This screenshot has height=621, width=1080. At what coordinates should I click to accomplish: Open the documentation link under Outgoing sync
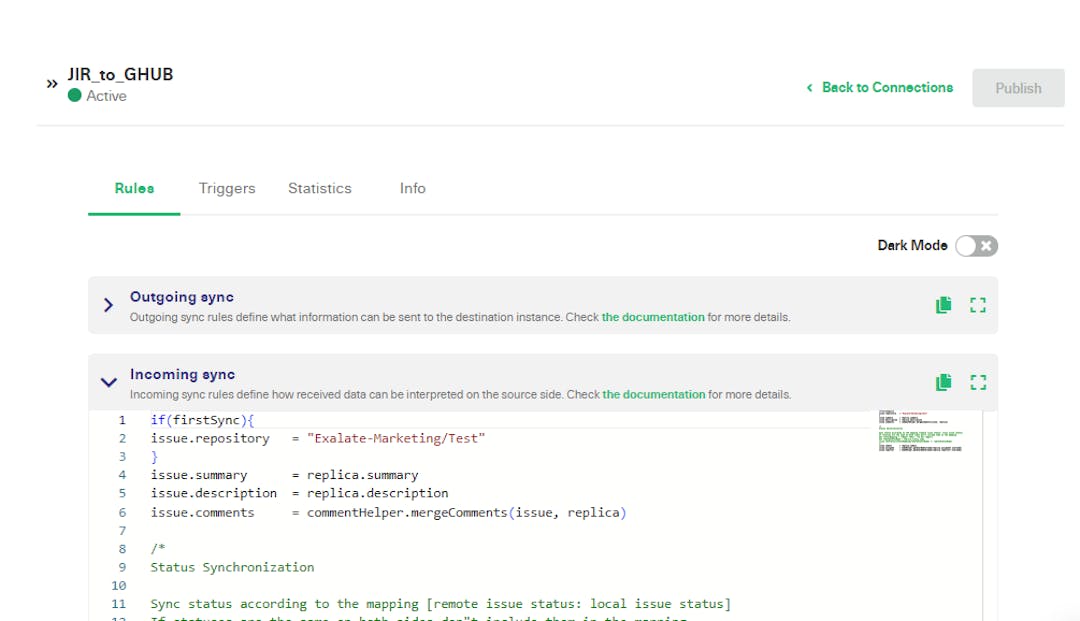(652, 317)
